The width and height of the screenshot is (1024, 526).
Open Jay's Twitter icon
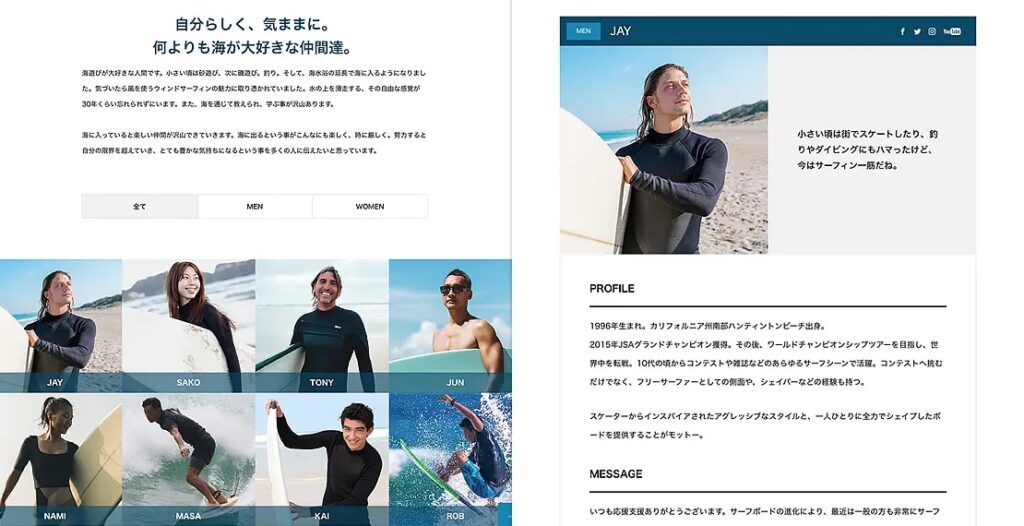pyautogui.click(x=917, y=31)
